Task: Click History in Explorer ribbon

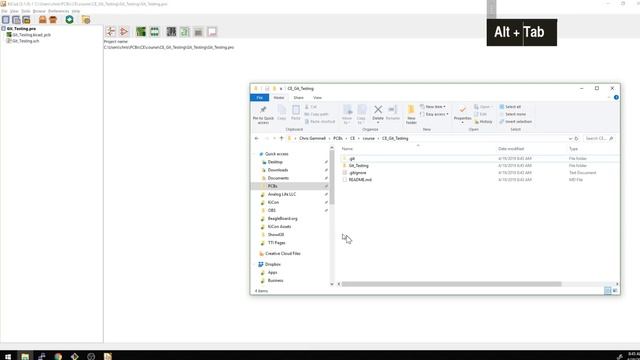Action: 483,122
